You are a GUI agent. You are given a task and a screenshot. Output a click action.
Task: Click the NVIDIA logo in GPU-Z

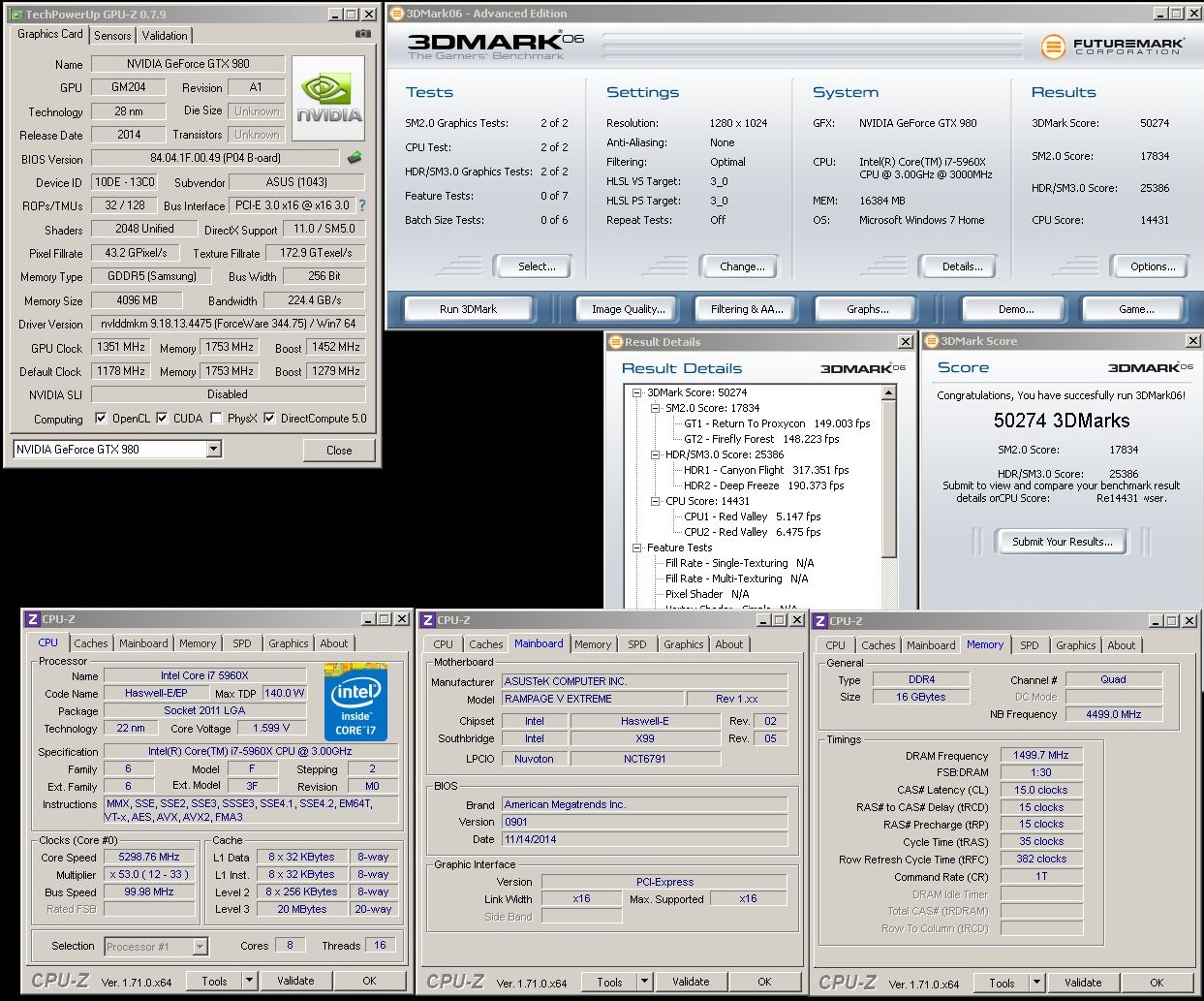coord(328,98)
